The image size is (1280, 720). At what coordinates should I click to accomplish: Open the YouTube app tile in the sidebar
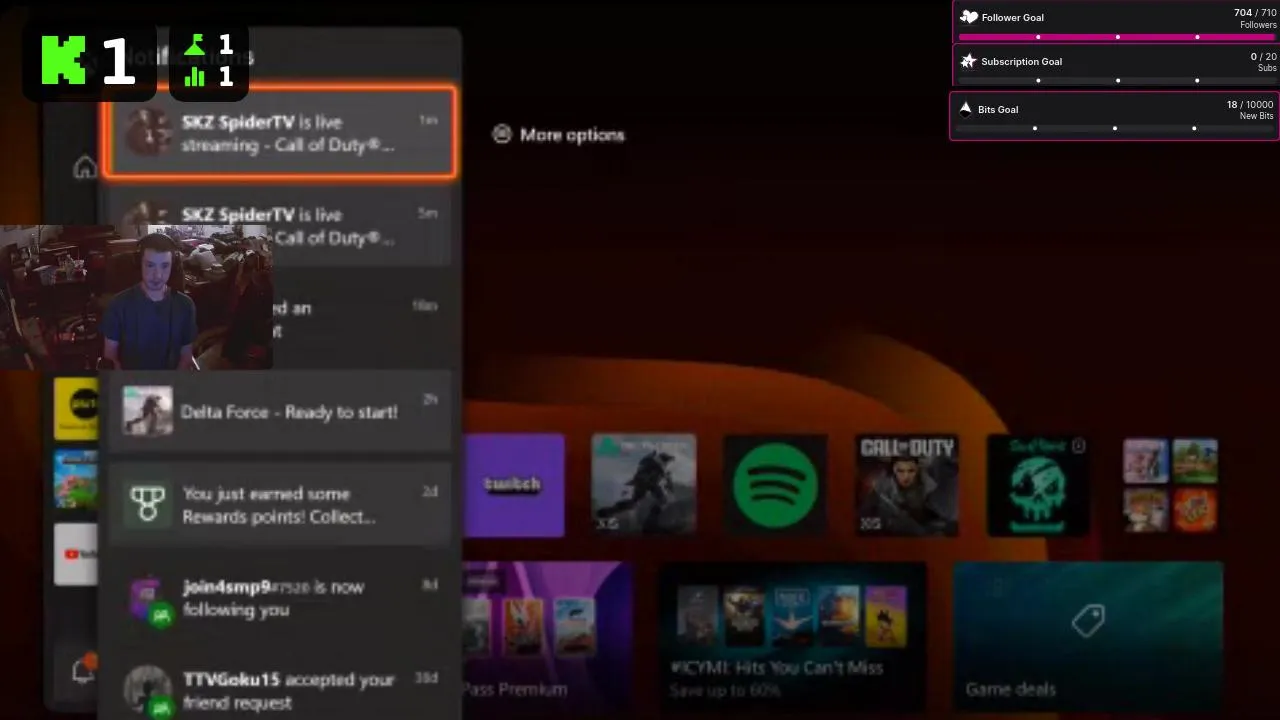pyautogui.click(x=76, y=554)
